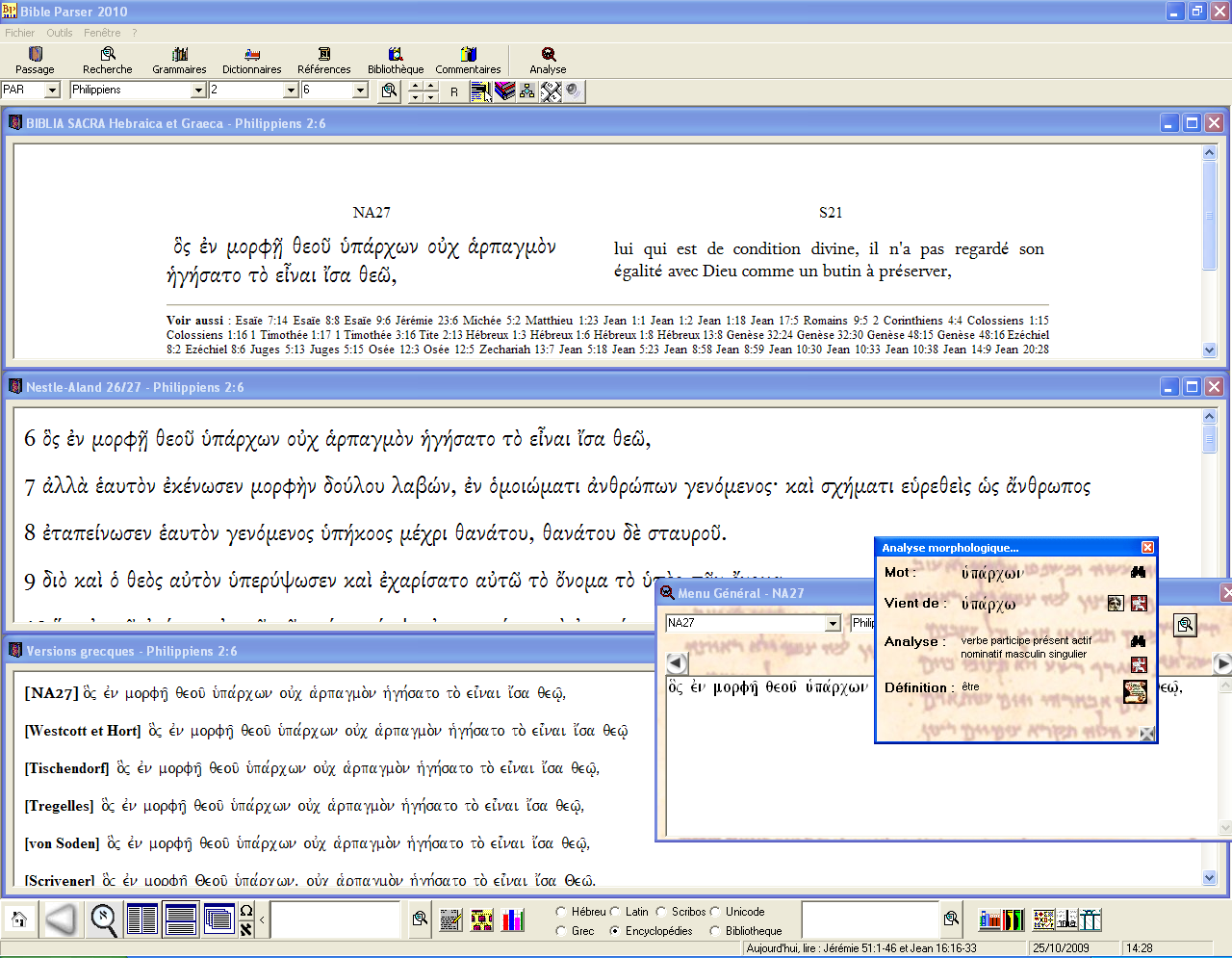1232x958 pixels.
Task: Click the hierarchy tree icon in second toolbar
Action: tap(527, 91)
